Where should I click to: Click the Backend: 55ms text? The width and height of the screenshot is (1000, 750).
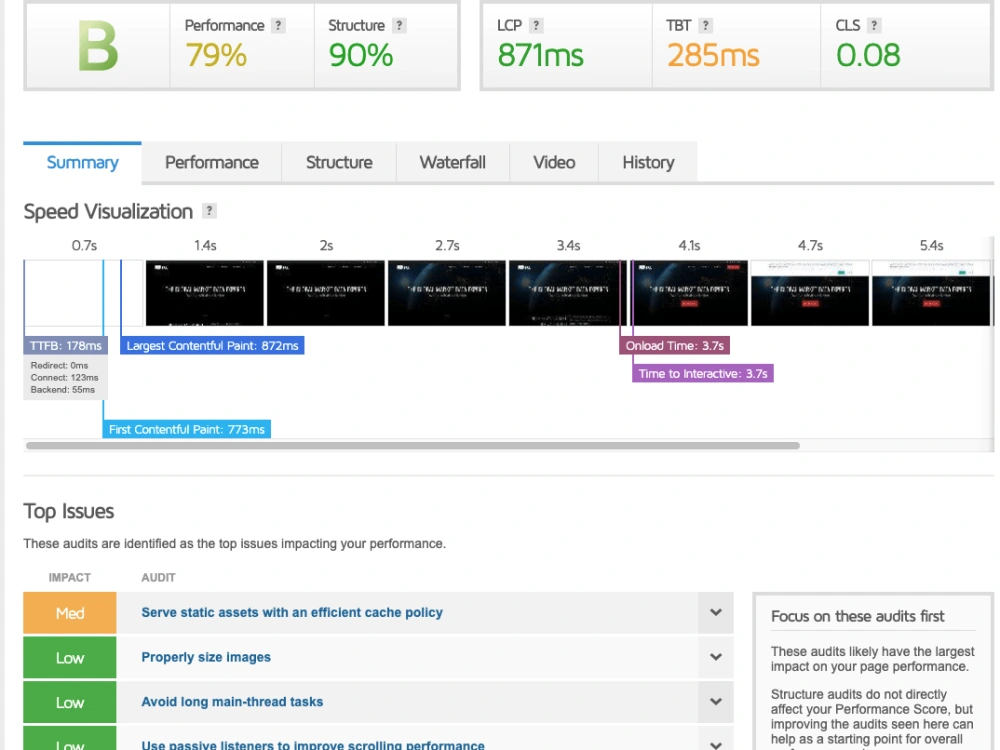pyautogui.click(x=62, y=390)
